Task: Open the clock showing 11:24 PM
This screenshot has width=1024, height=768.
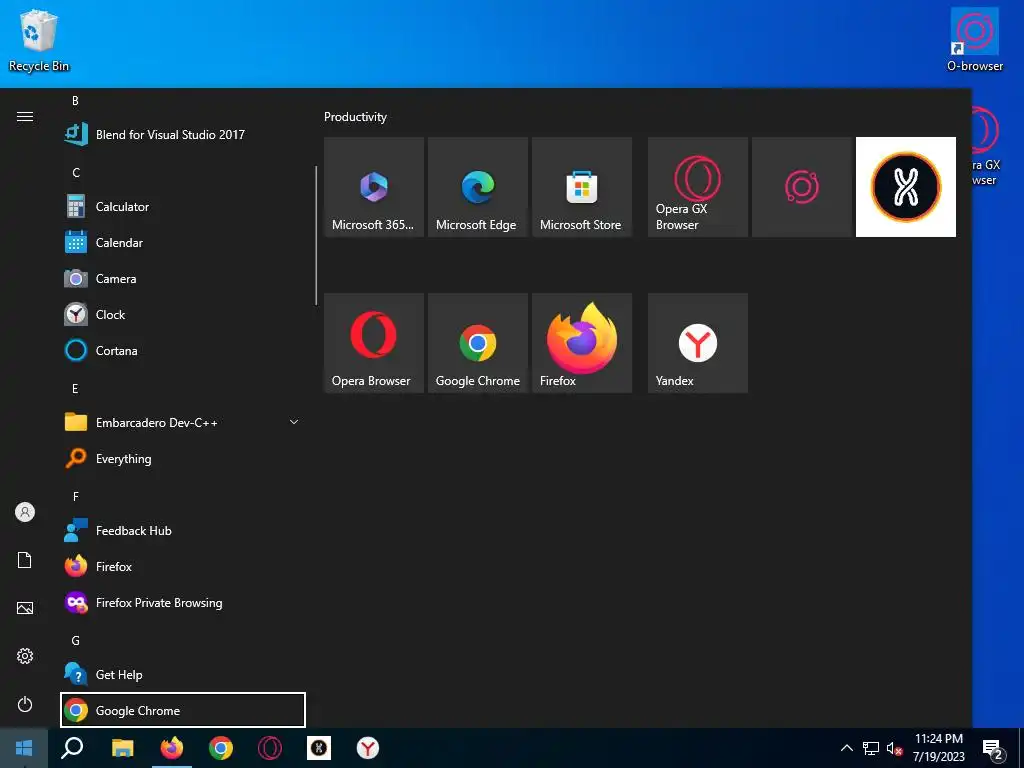Action: click(x=939, y=748)
